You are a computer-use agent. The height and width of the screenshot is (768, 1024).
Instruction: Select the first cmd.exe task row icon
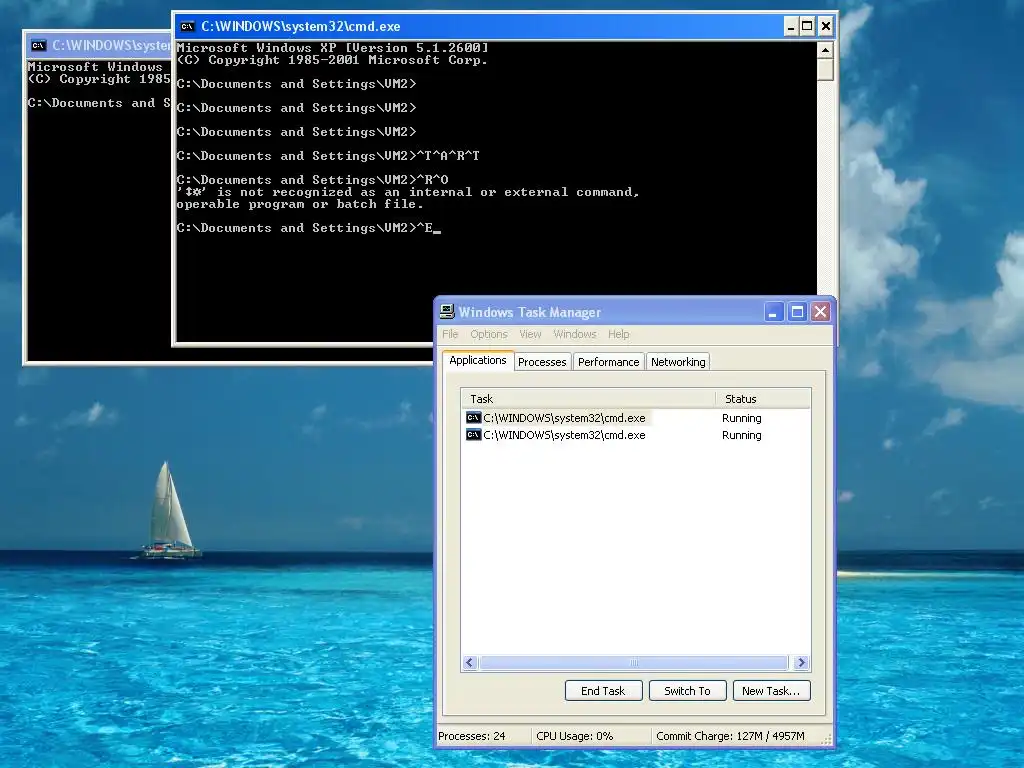point(473,417)
